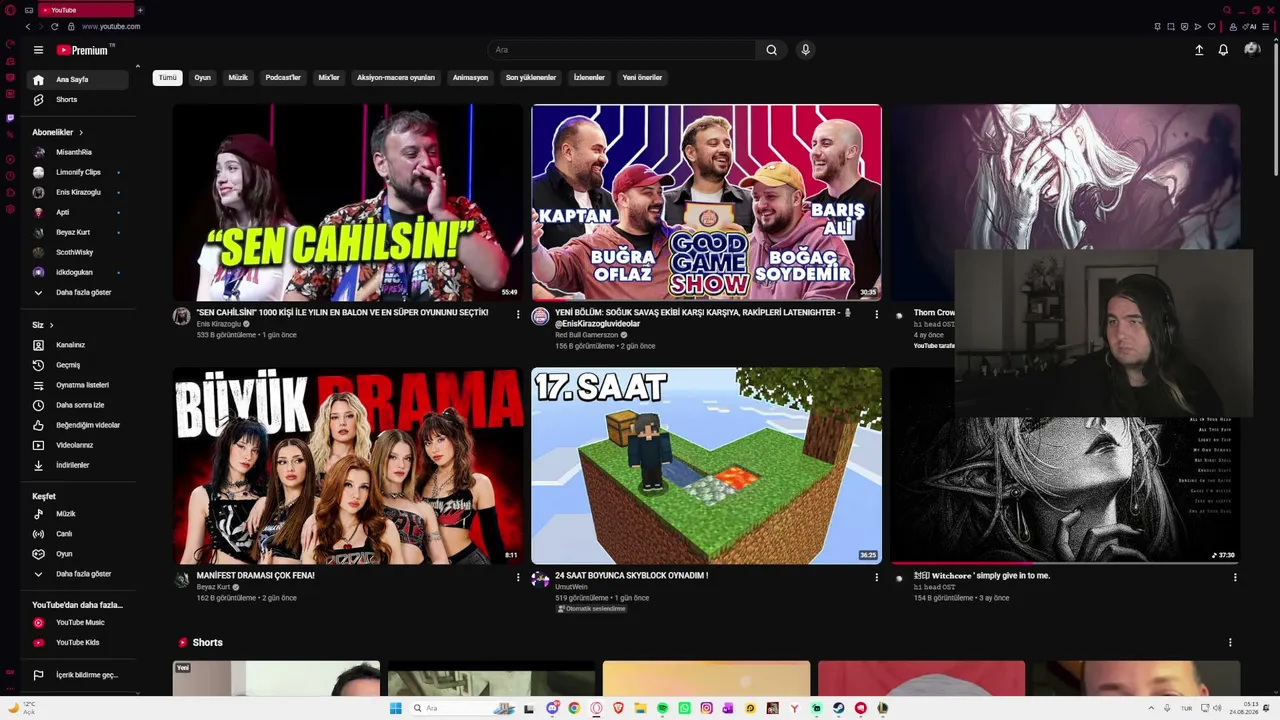
Task: Open the upload/create icon in the header
Action: 1199,50
